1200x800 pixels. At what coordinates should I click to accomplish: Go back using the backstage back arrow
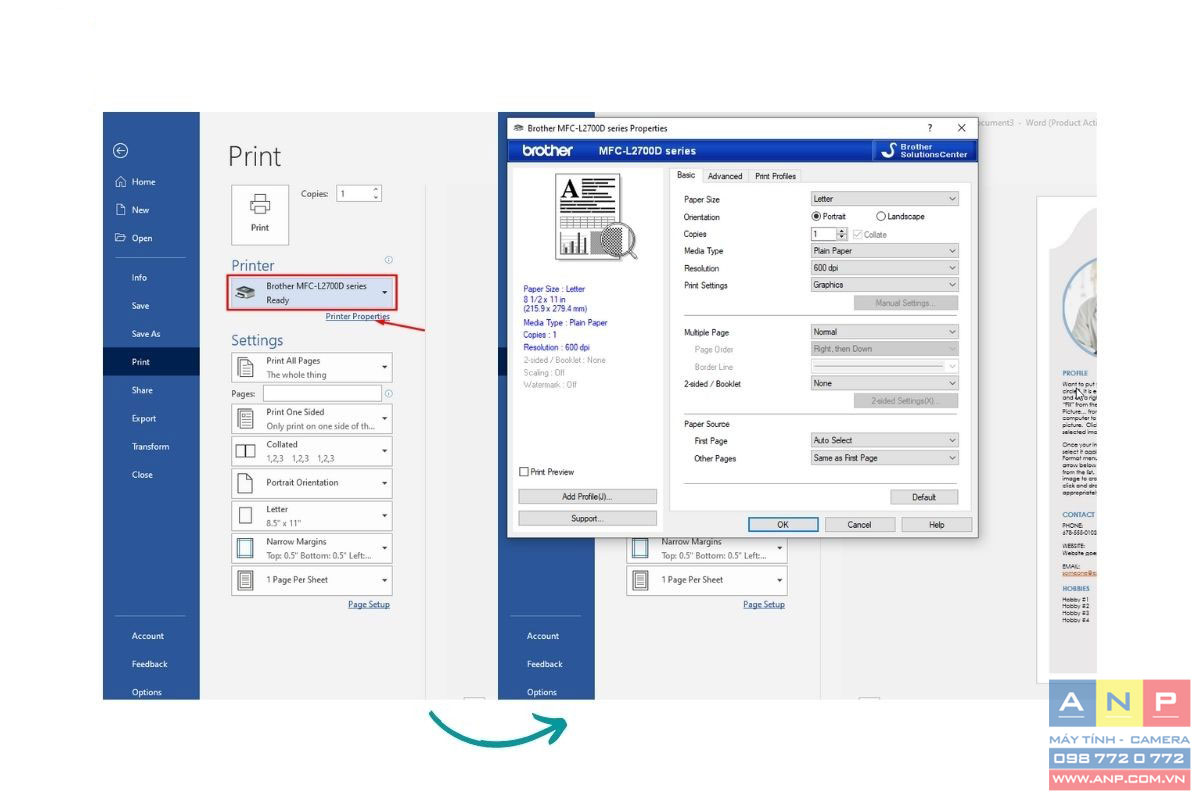click(120, 151)
